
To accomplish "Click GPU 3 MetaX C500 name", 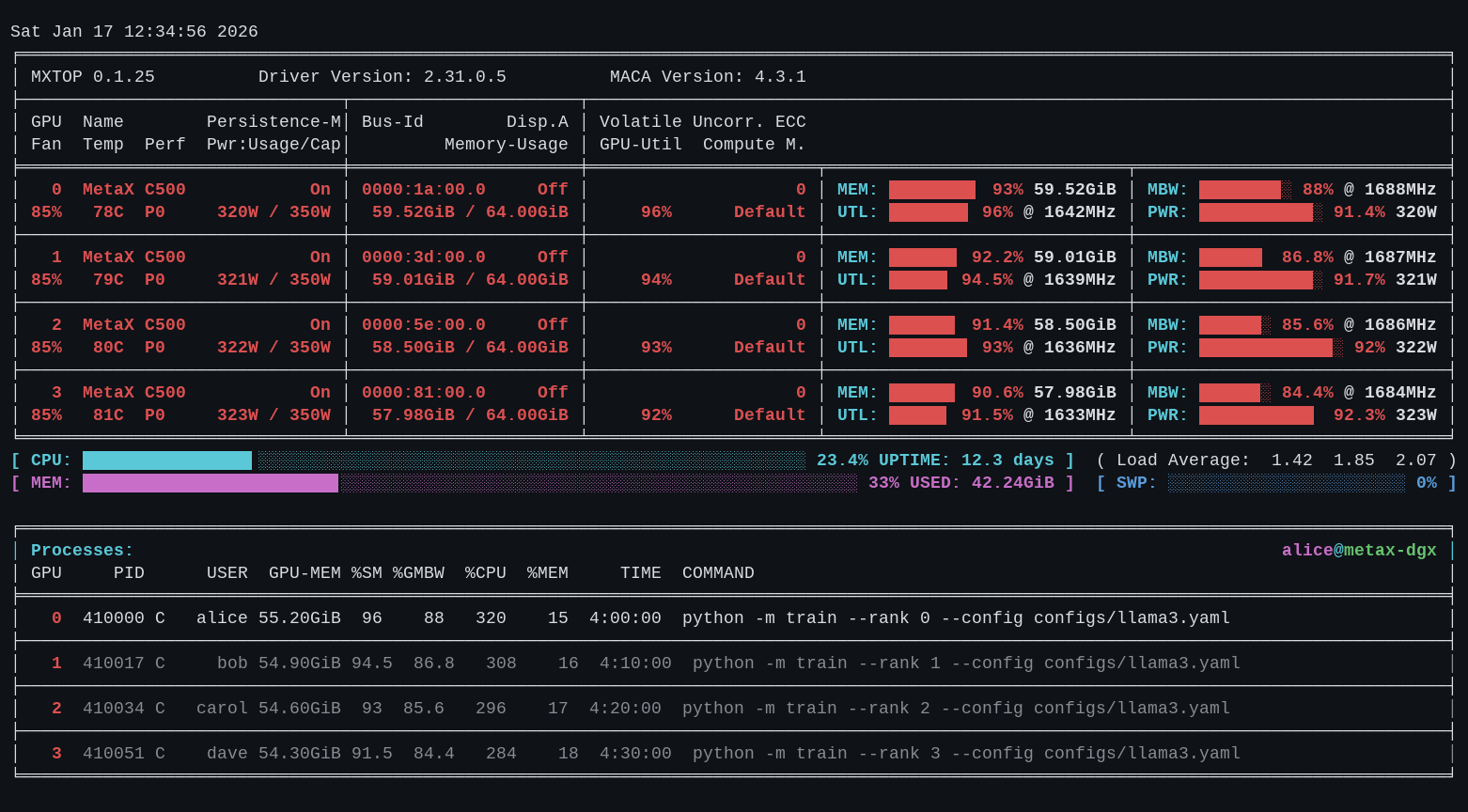I will [x=134, y=393].
